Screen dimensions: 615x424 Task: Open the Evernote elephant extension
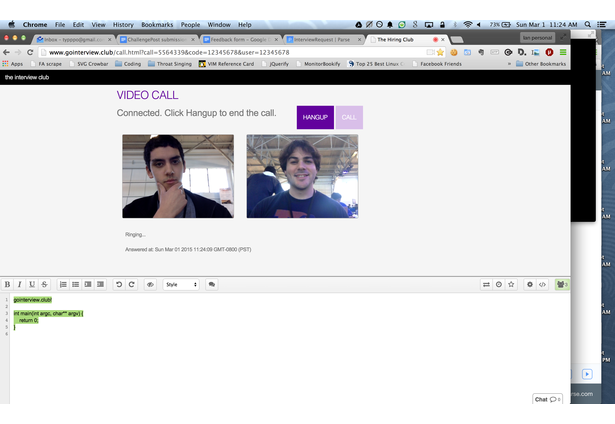point(481,52)
